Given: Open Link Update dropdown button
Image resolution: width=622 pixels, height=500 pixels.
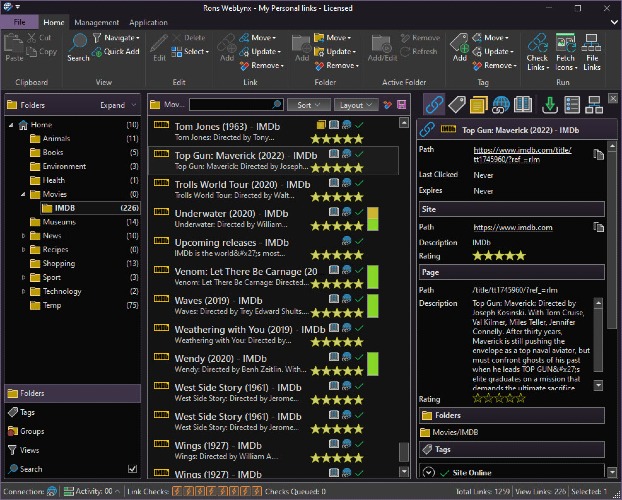Looking at the screenshot, I should (261, 52).
